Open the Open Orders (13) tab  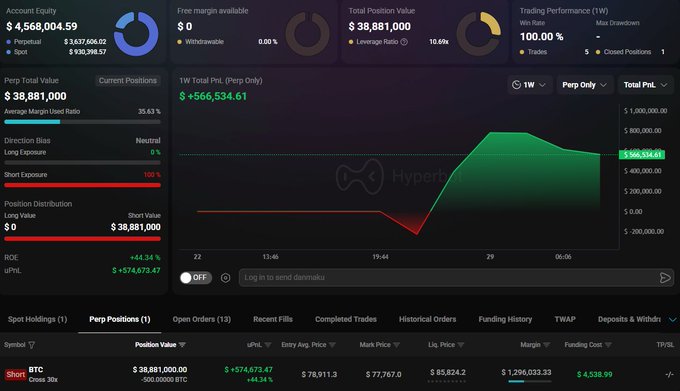click(x=202, y=319)
